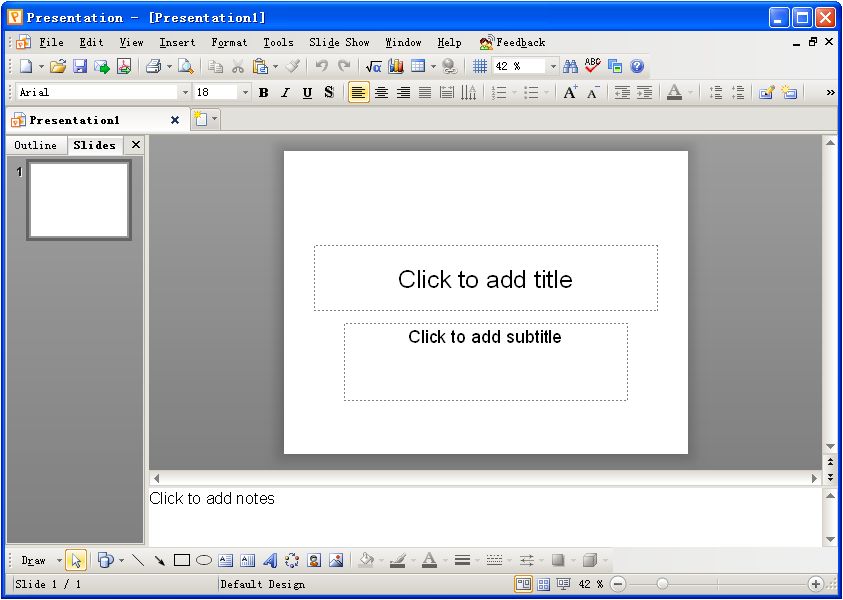Select slide 1 thumbnail
Image resolution: width=843 pixels, height=600 pixels.
[79, 200]
